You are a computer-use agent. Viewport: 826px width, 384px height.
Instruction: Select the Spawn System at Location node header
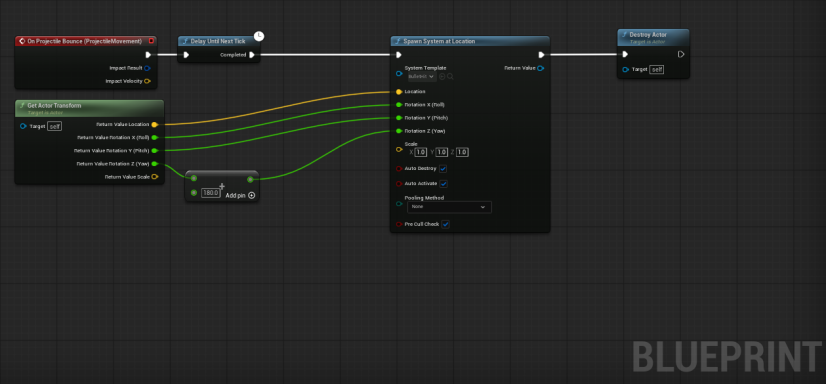tap(470, 41)
